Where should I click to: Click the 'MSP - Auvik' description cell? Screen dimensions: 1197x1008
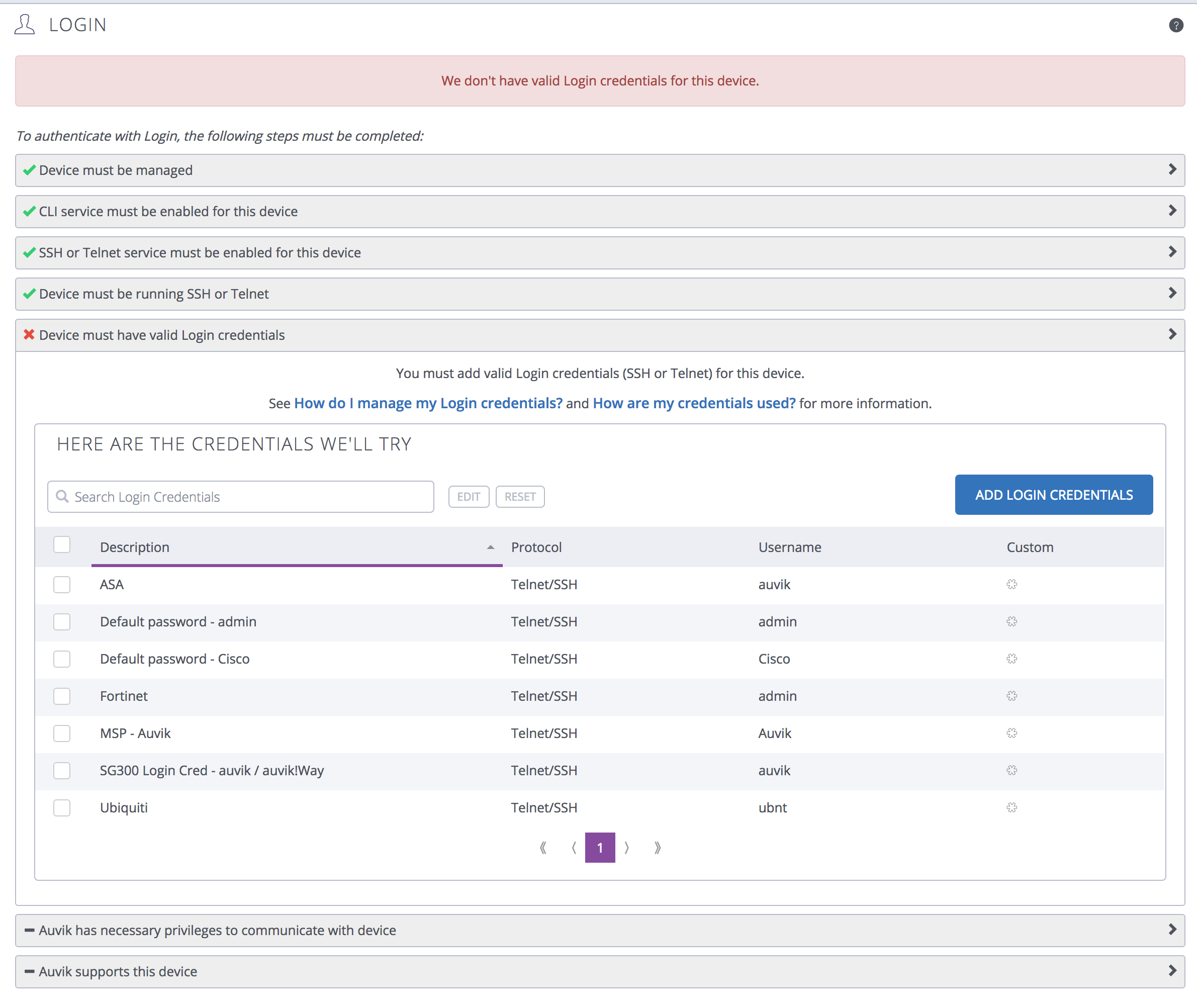click(135, 732)
